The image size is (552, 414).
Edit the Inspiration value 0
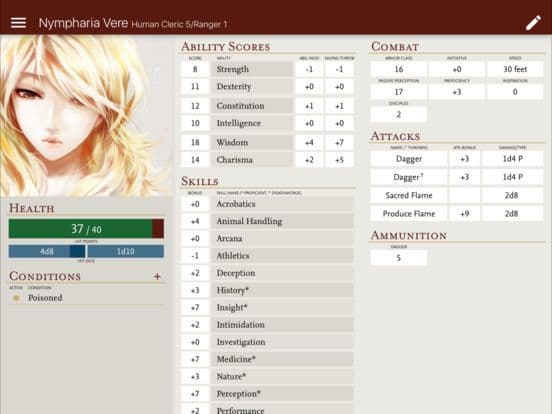click(x=515, y=92)
